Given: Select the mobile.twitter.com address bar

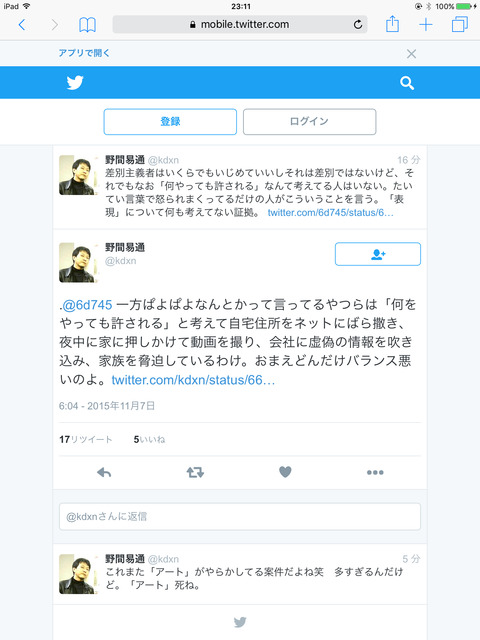Looking at the screenshot, I should (240, 24).
